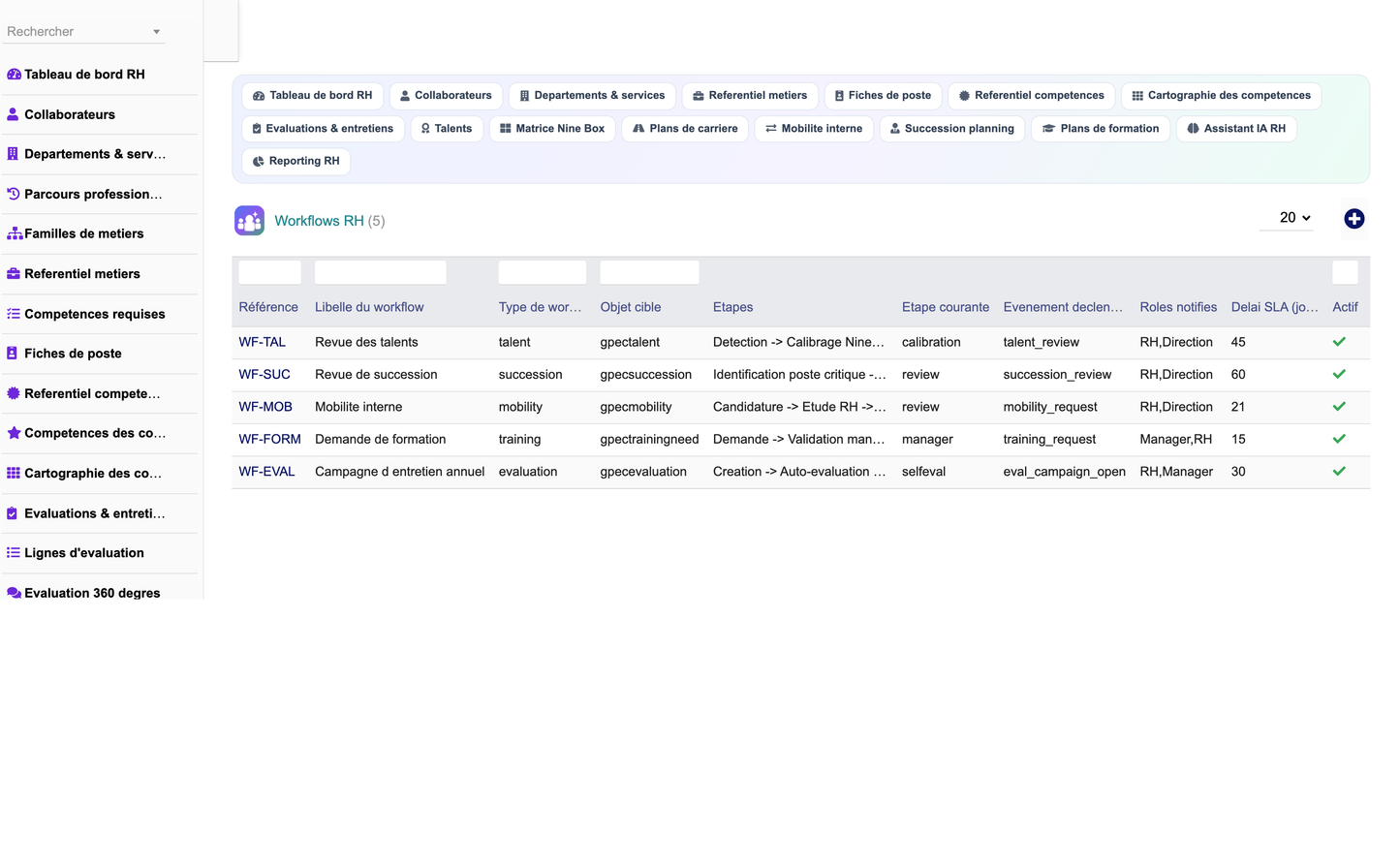Click the 'gpectrainingneed' cell
The image size is (1400, 866).
(649, 439)
